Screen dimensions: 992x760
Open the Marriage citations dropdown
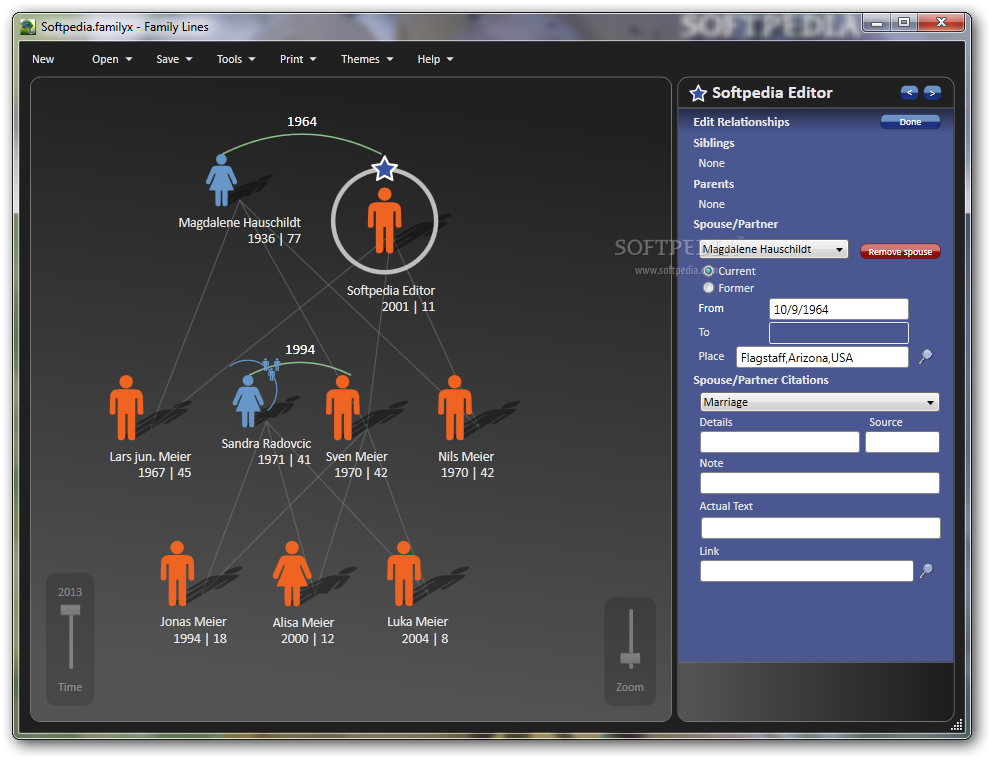[x=819, y=402]
